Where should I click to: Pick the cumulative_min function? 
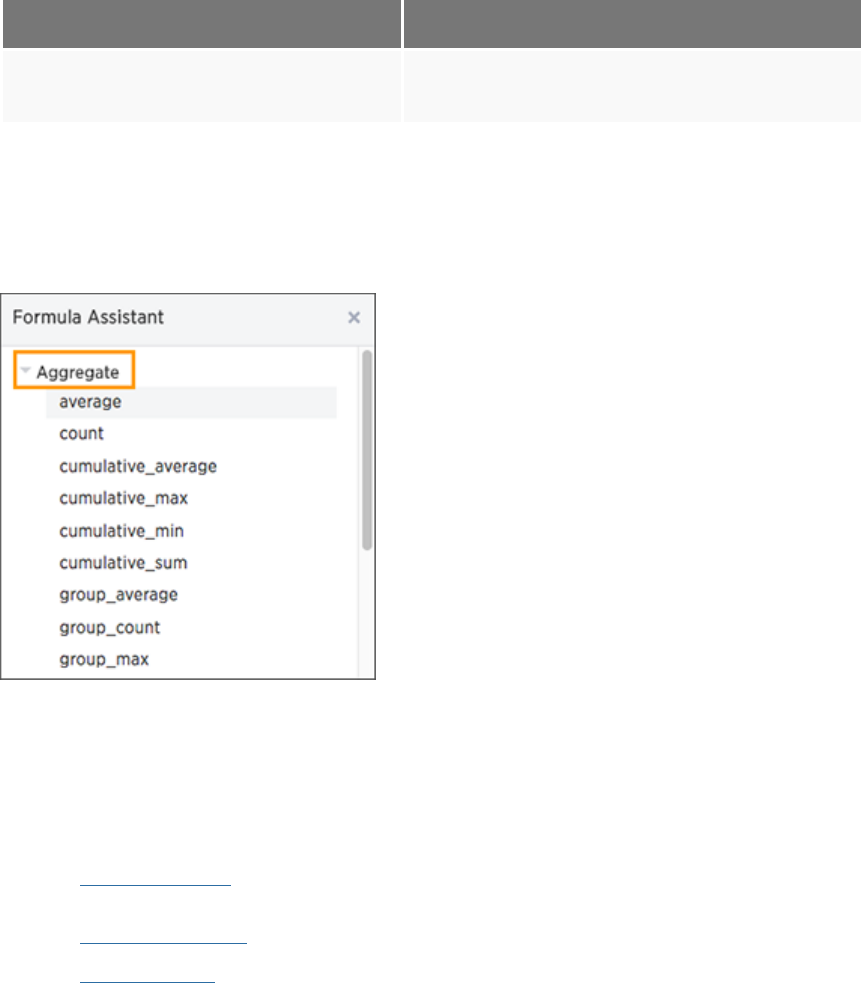point(122,530)
